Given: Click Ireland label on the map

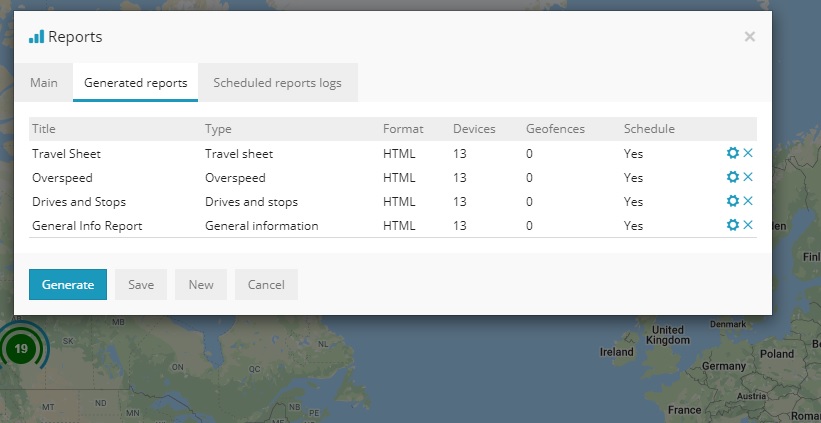Looking at the screenshot, I should [616, 352].
